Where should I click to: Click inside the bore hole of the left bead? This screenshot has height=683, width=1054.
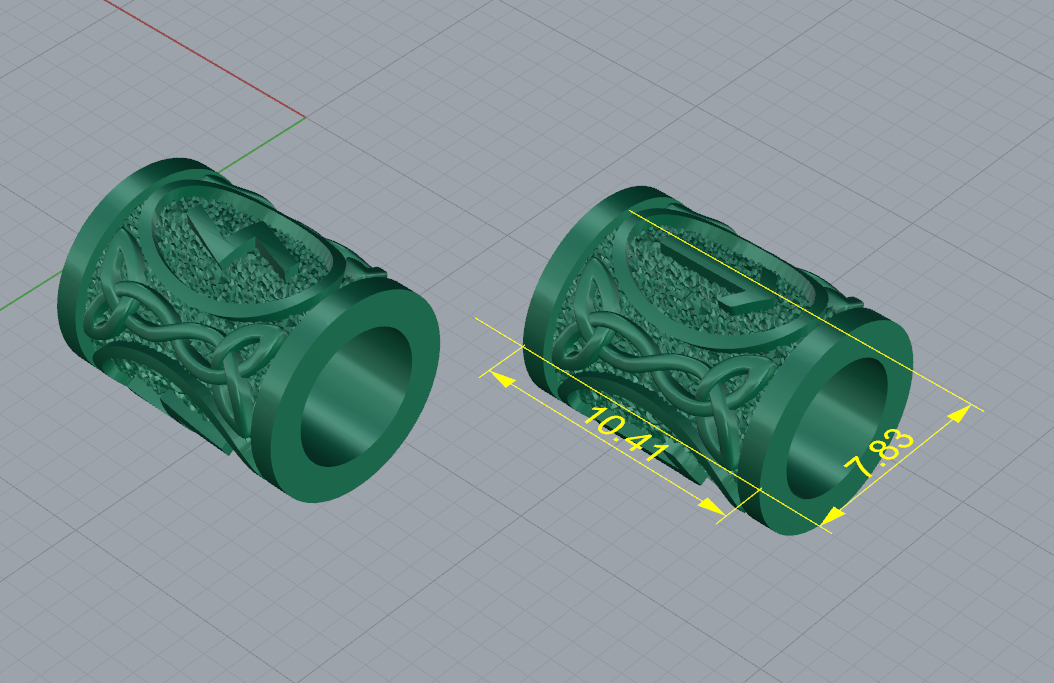click(x=356, y=397)
